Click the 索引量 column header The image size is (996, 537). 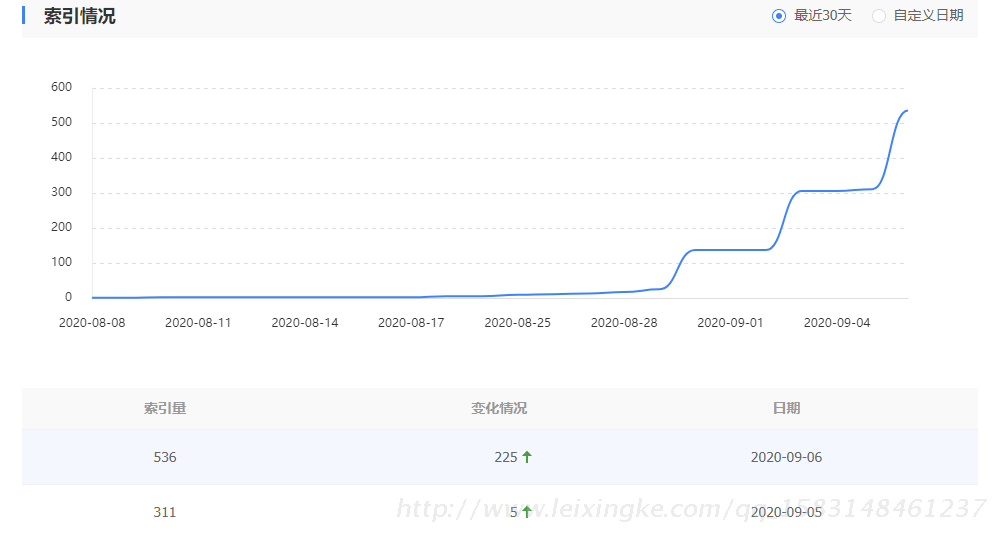[x=165, y=408]
